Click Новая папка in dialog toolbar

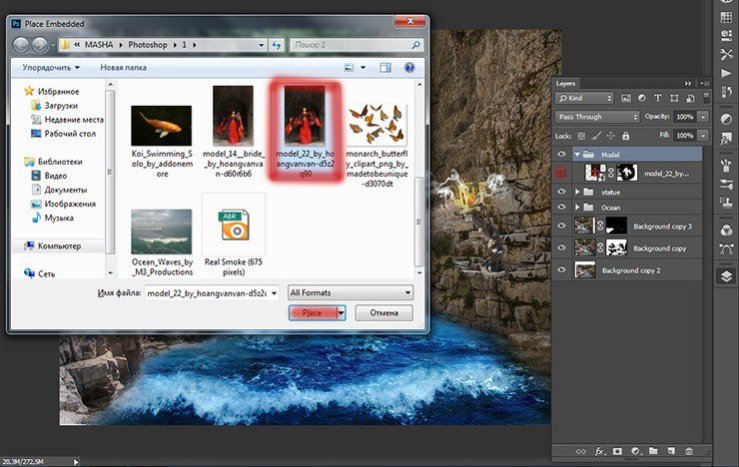123,68
